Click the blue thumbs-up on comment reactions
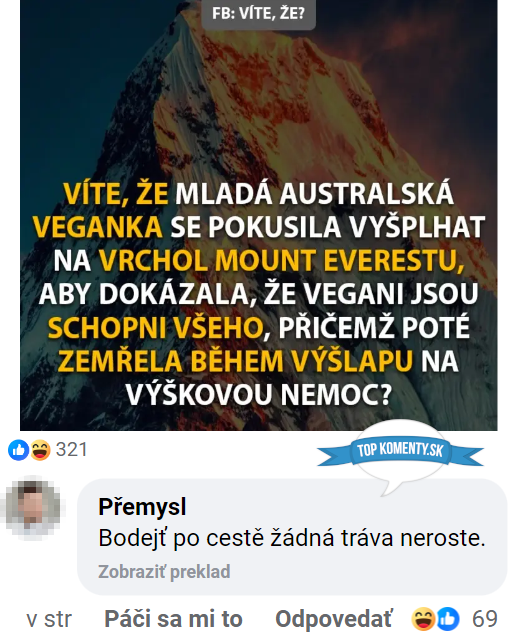518x635 pixels. click(x=448, y=619)
